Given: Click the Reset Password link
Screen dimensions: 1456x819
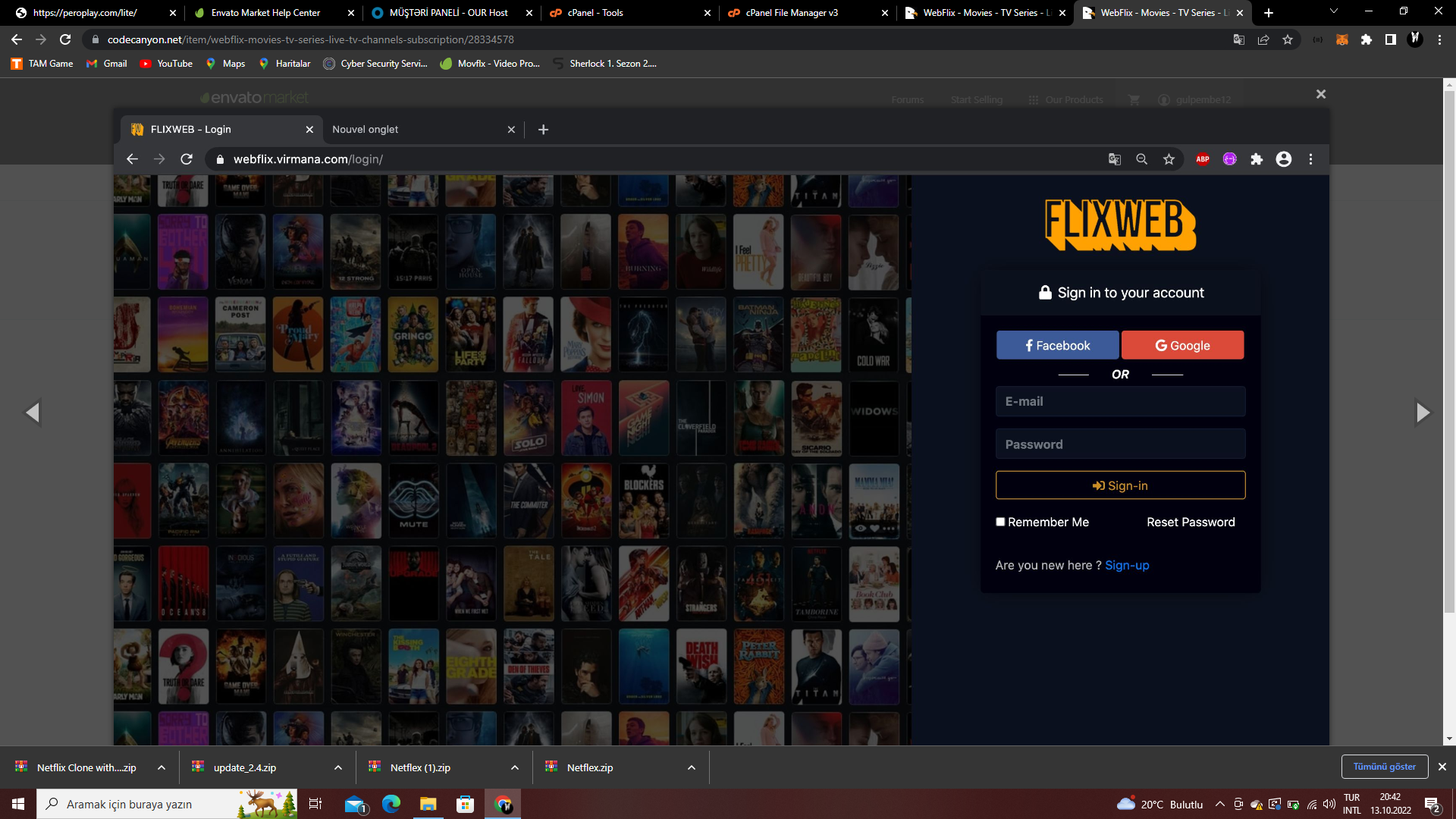Looking at the screenshot, I should coord(1191,522).
